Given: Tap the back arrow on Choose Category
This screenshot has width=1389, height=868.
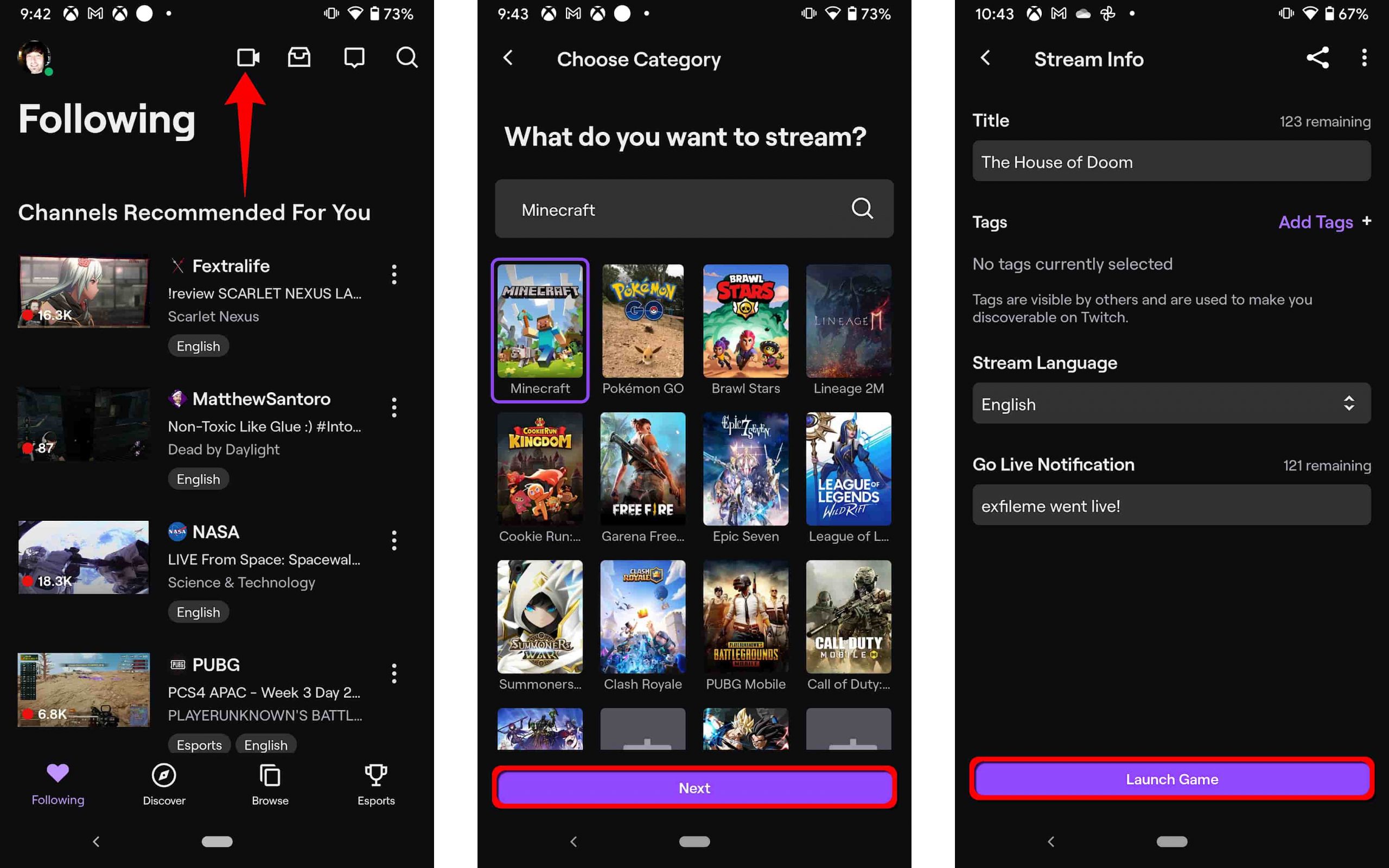Looking at the screenshot, I should pyautogui.click(x=509, y=57).
